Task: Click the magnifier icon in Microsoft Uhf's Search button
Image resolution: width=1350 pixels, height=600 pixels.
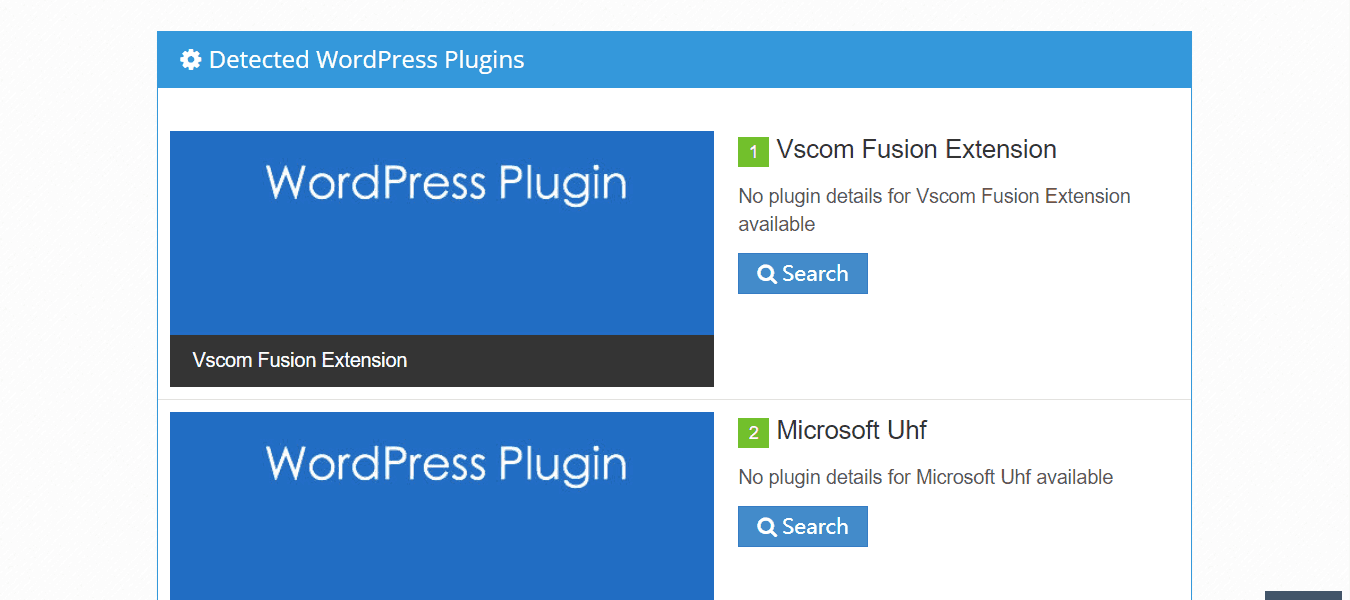Action: 767,526
